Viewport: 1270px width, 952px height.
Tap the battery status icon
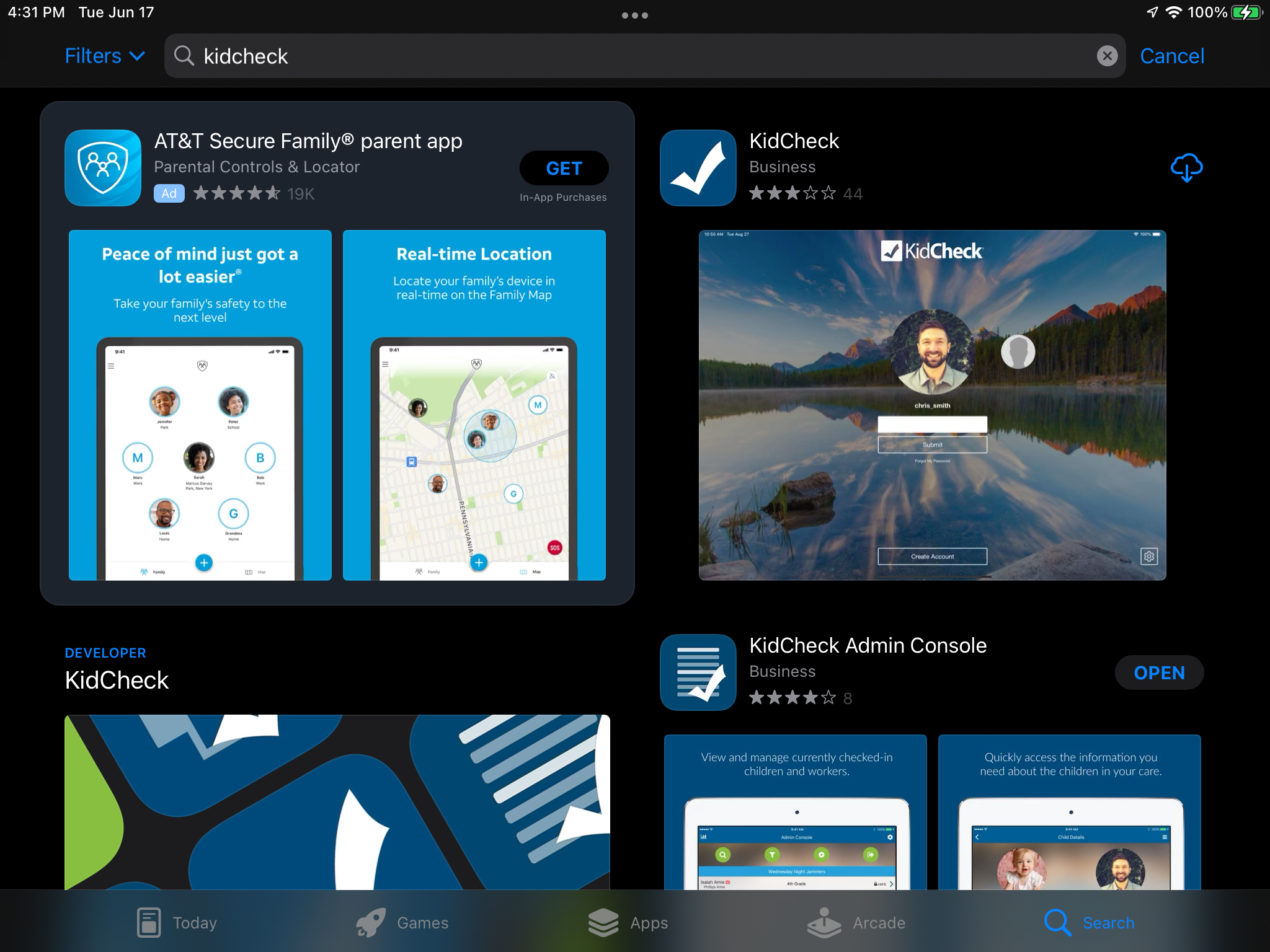pos(1246,12)
